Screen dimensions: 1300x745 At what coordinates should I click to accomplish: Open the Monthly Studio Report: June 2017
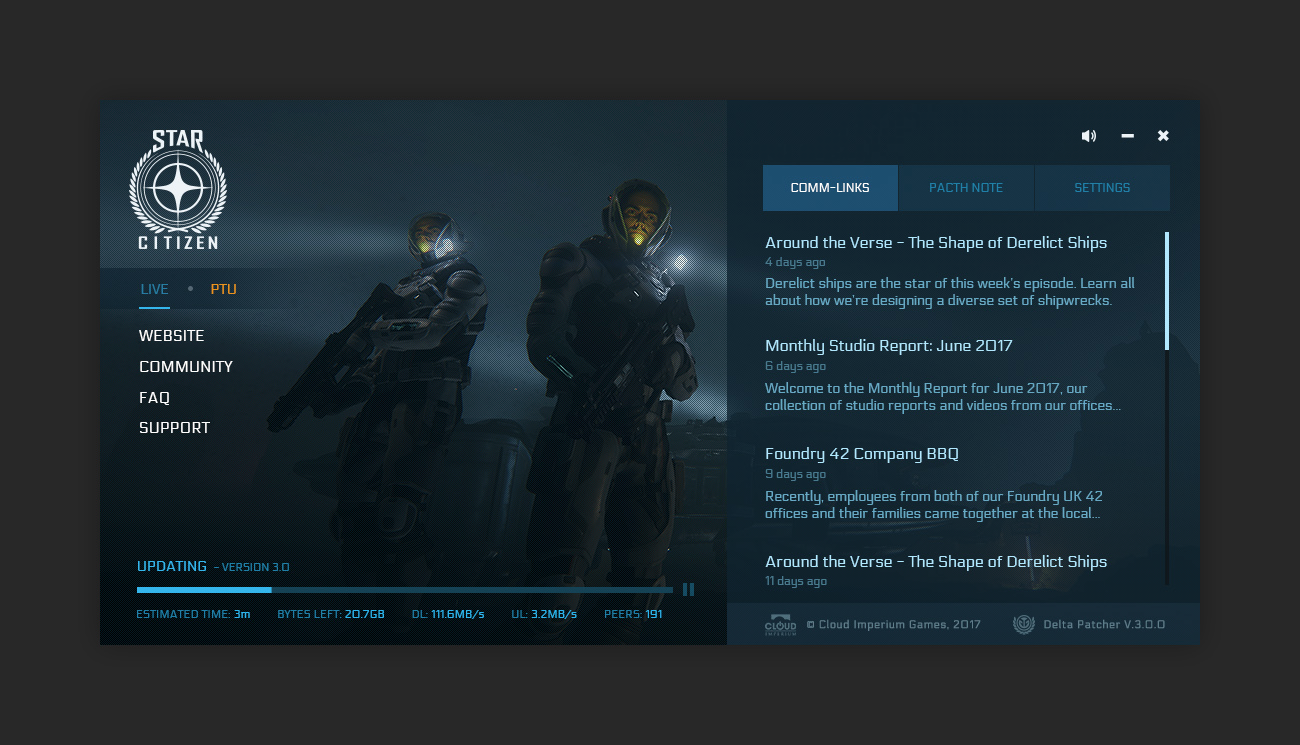889,345
